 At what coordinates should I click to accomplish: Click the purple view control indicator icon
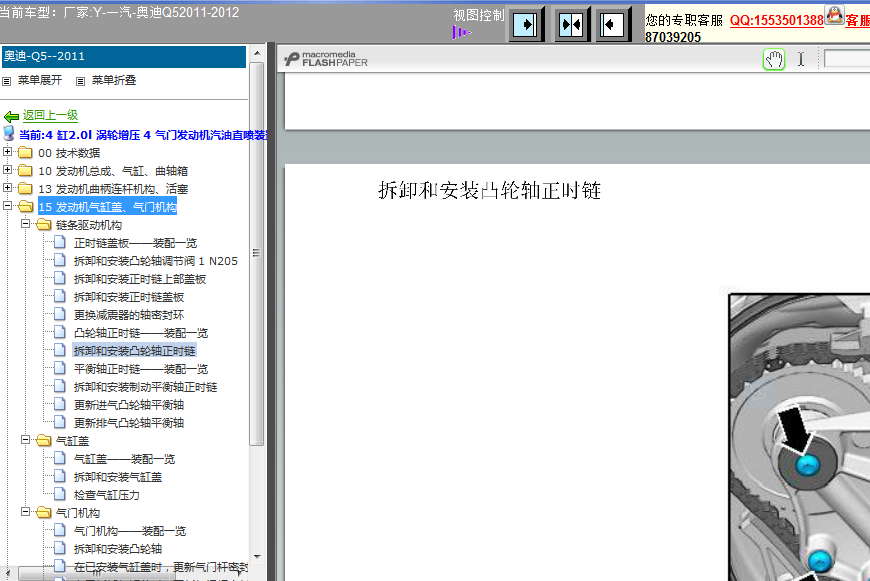click(x=461, y=32)
